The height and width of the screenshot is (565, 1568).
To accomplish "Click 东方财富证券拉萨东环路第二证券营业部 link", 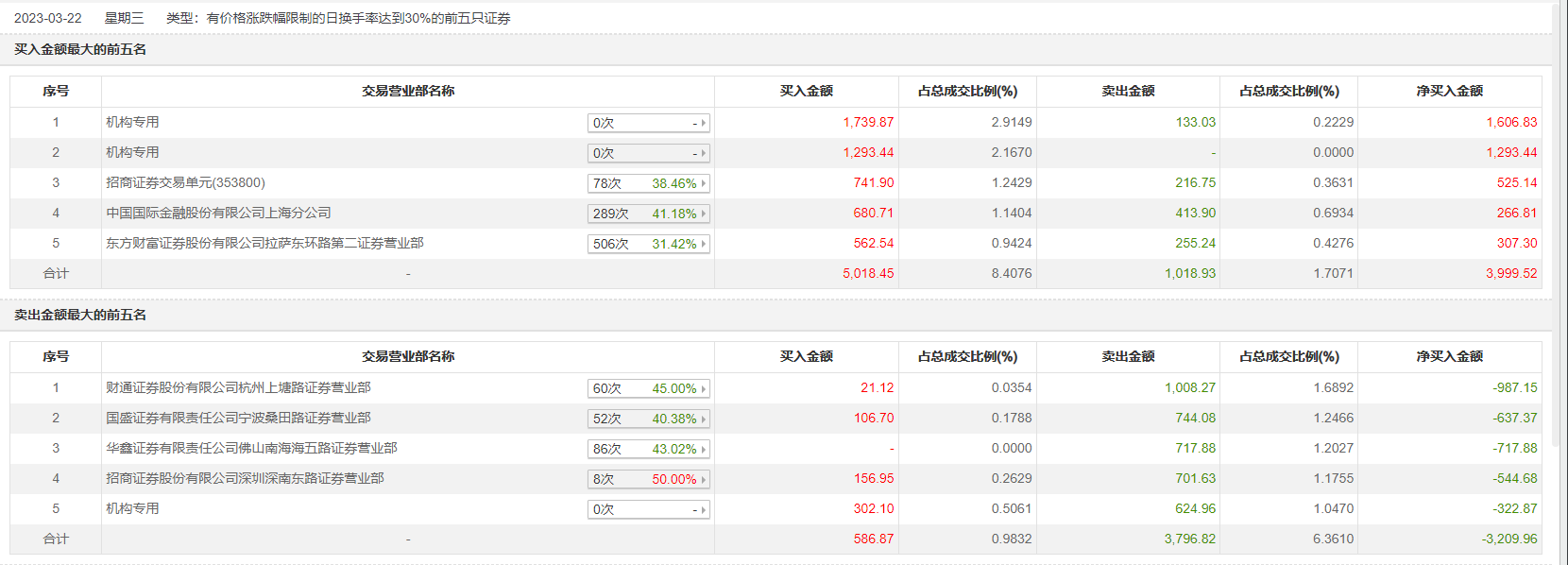I will 264,243.
